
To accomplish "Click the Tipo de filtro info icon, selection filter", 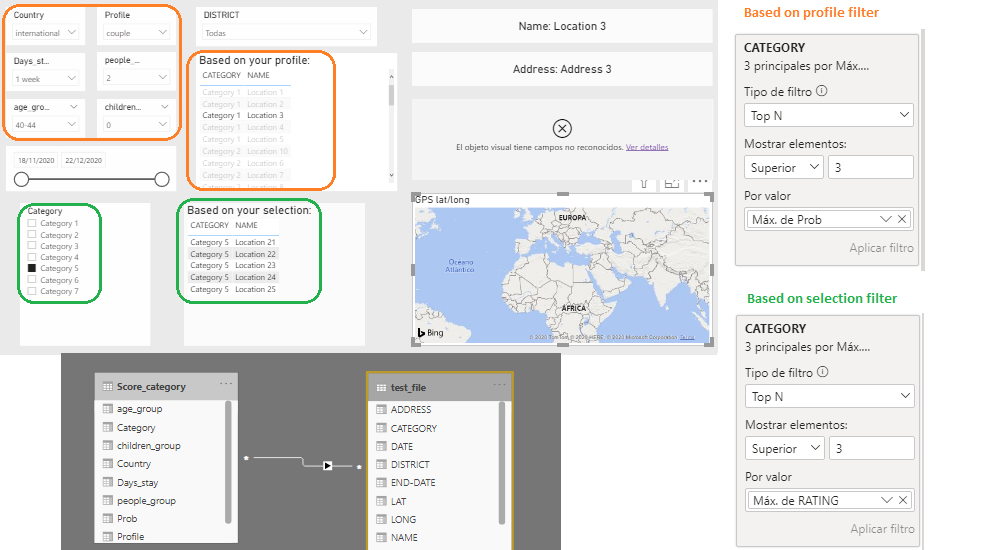I will [822, 372].
